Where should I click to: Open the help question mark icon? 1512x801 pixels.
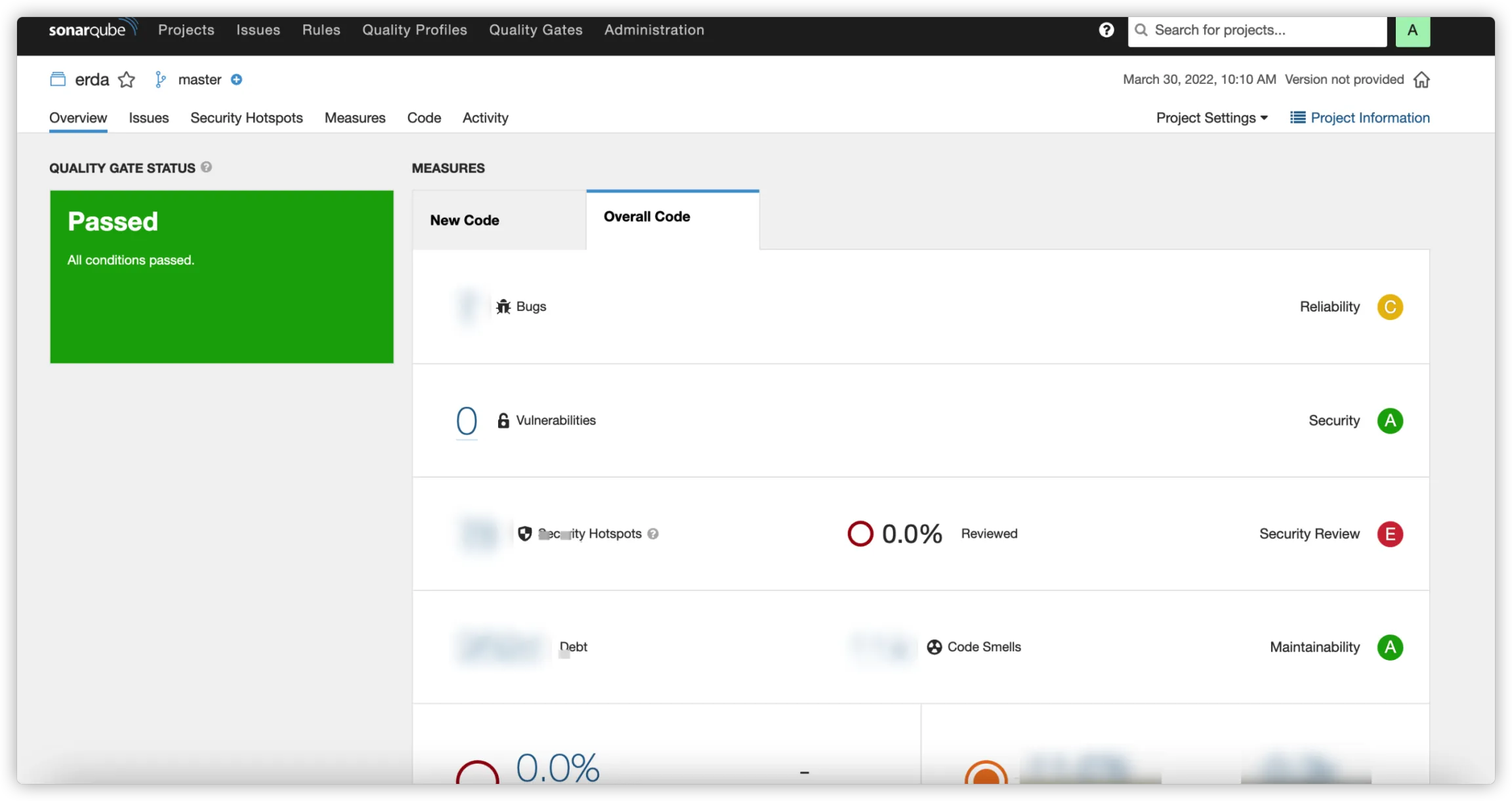click(x=1106, y=30)
